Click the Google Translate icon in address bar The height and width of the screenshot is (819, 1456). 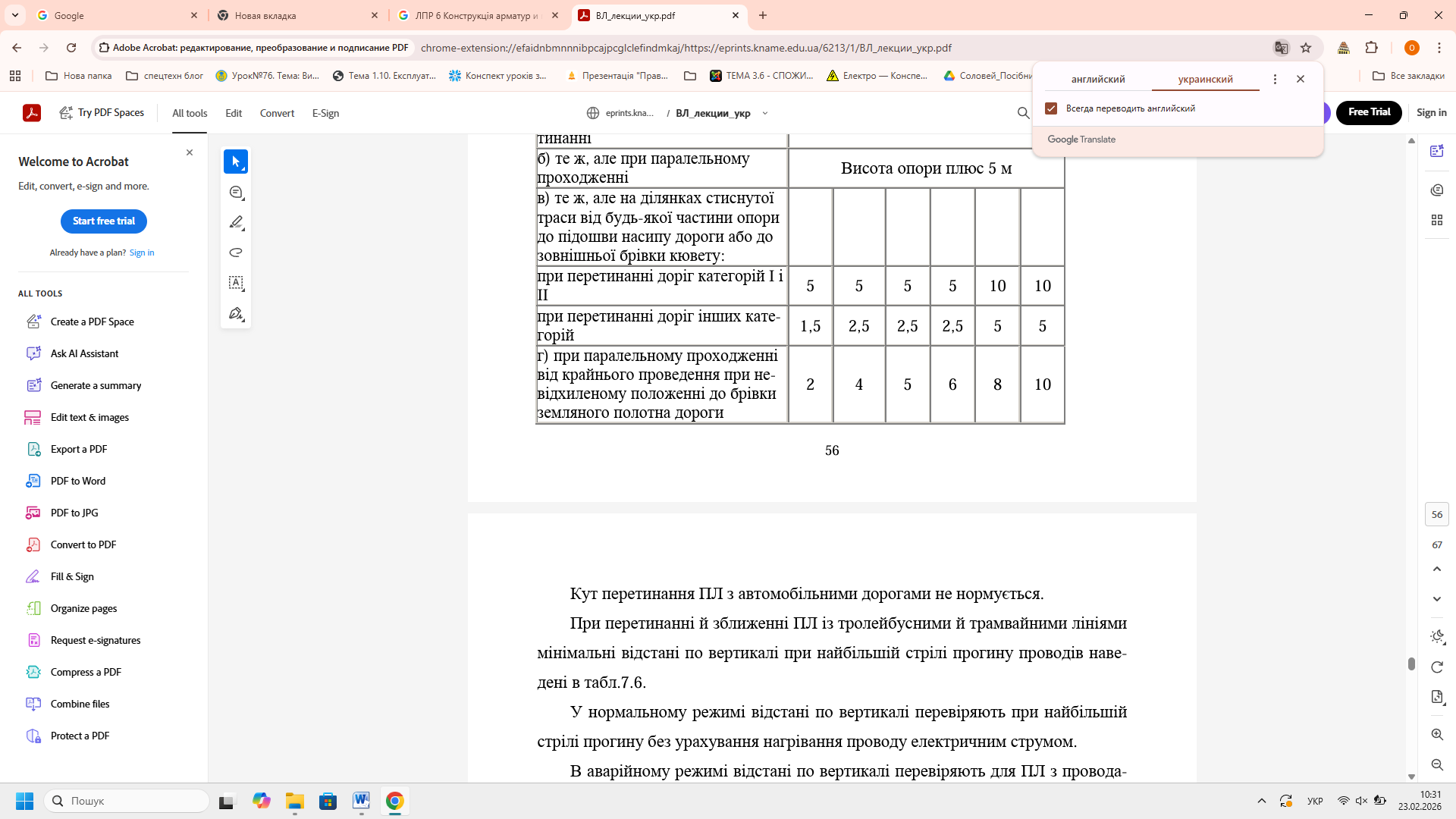click(1282, 48)
